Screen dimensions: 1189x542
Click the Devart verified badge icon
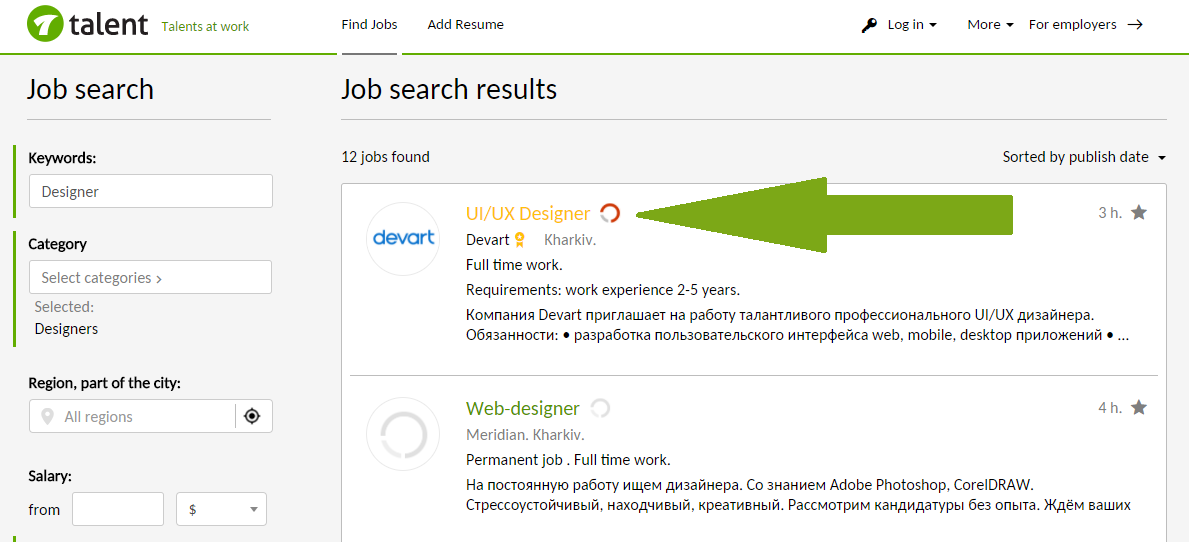pyautogui.click(x=519, y=240)
